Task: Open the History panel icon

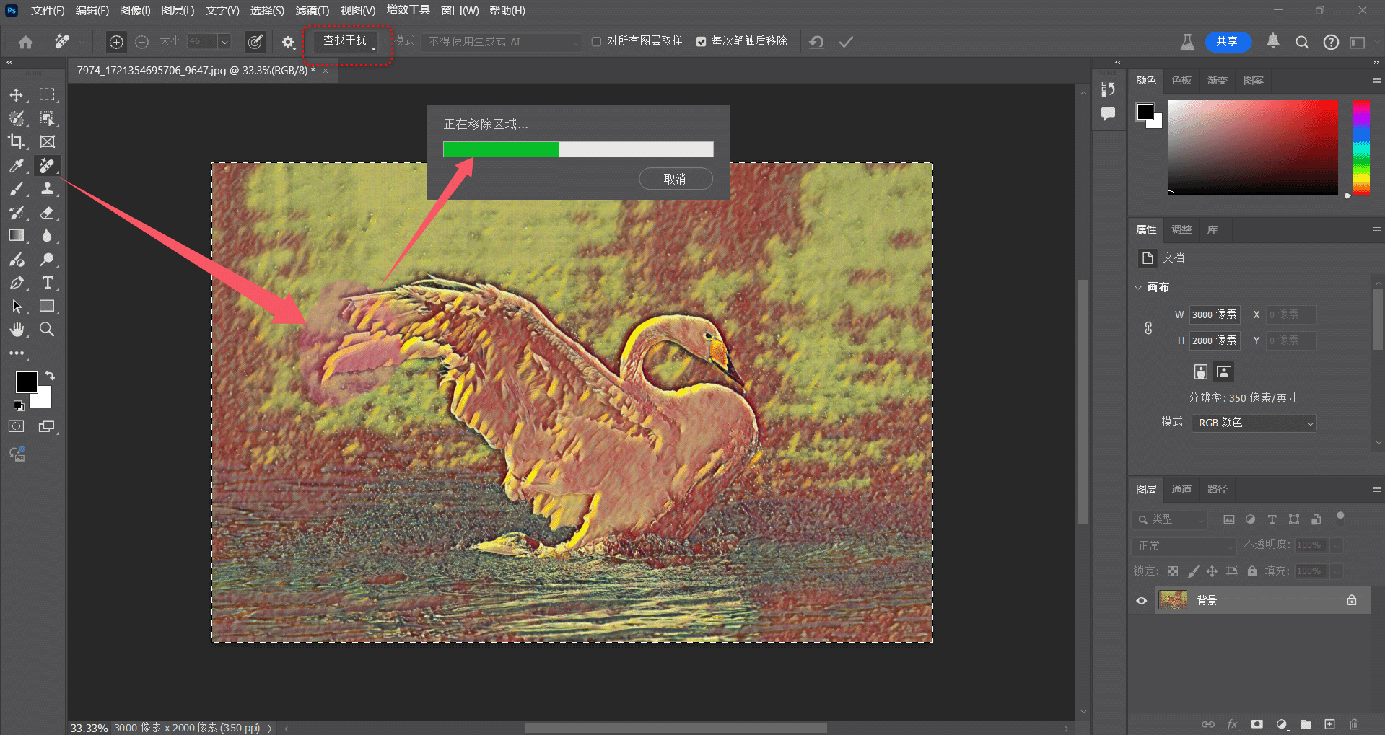Action: click(1108, 91)
